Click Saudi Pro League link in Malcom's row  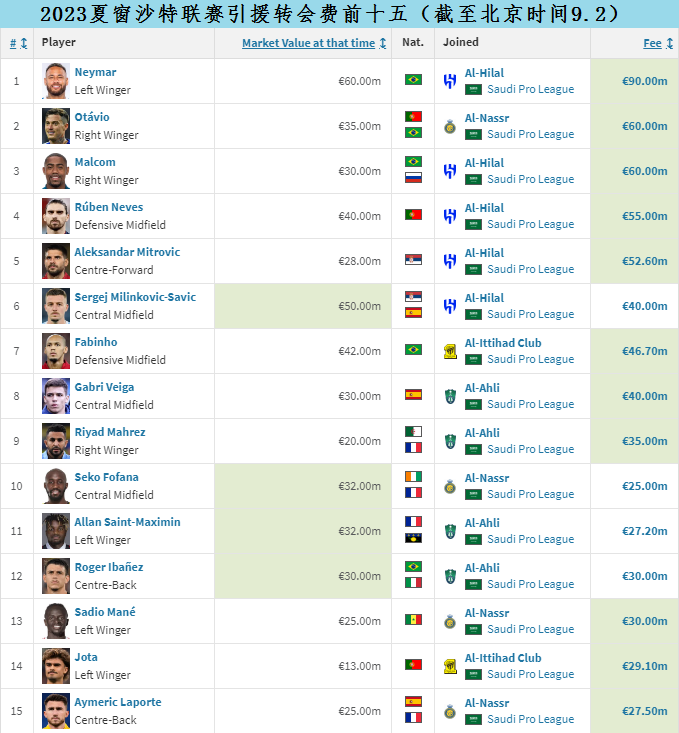click(530, 179)
